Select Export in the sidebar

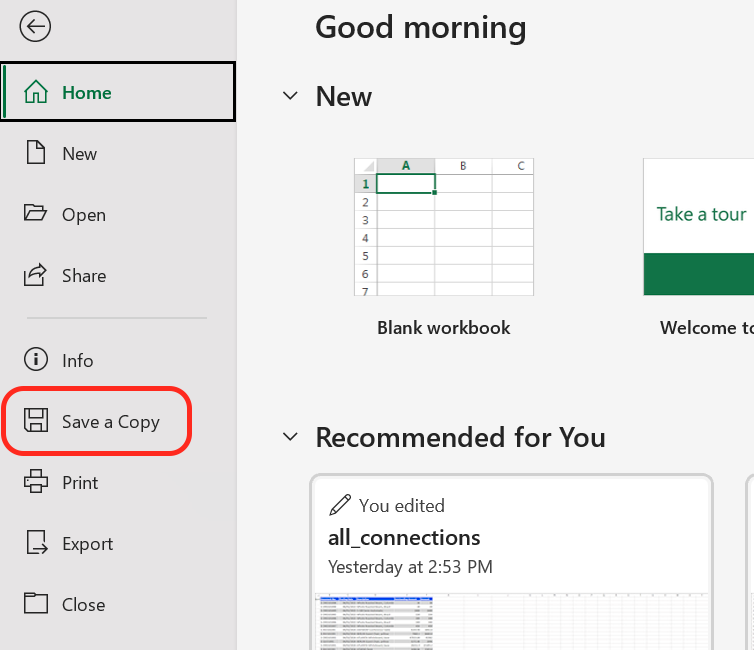tap(118, 543)
